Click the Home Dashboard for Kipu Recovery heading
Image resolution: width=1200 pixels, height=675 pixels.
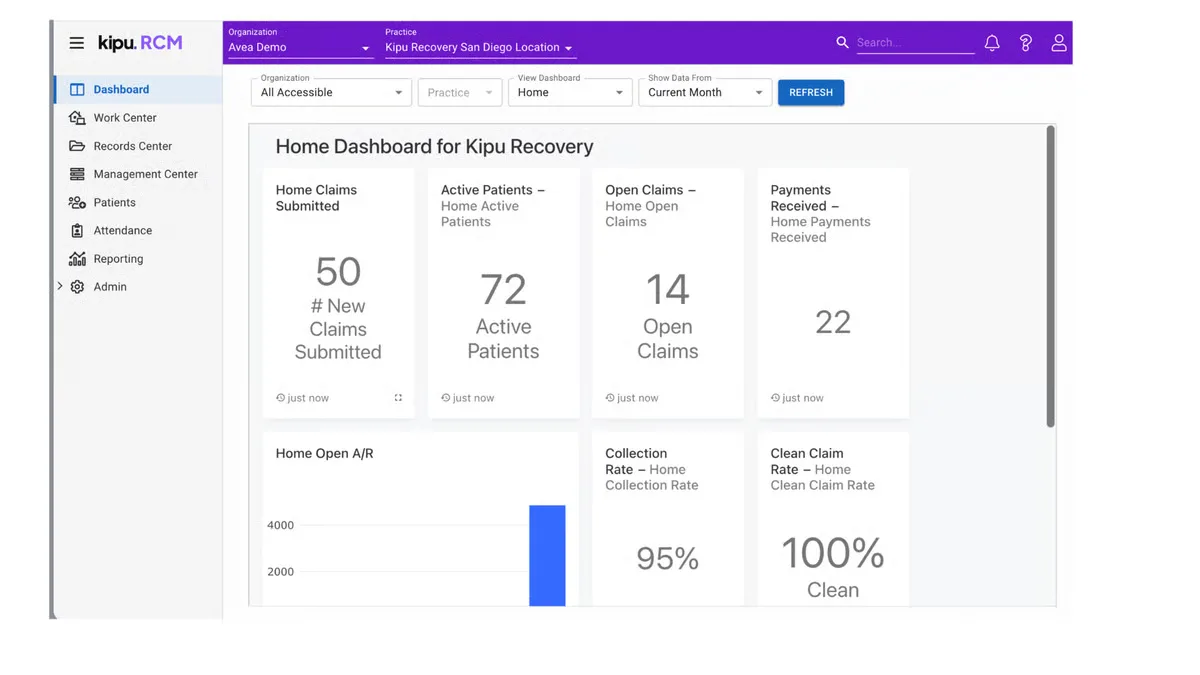pos(434,146)
